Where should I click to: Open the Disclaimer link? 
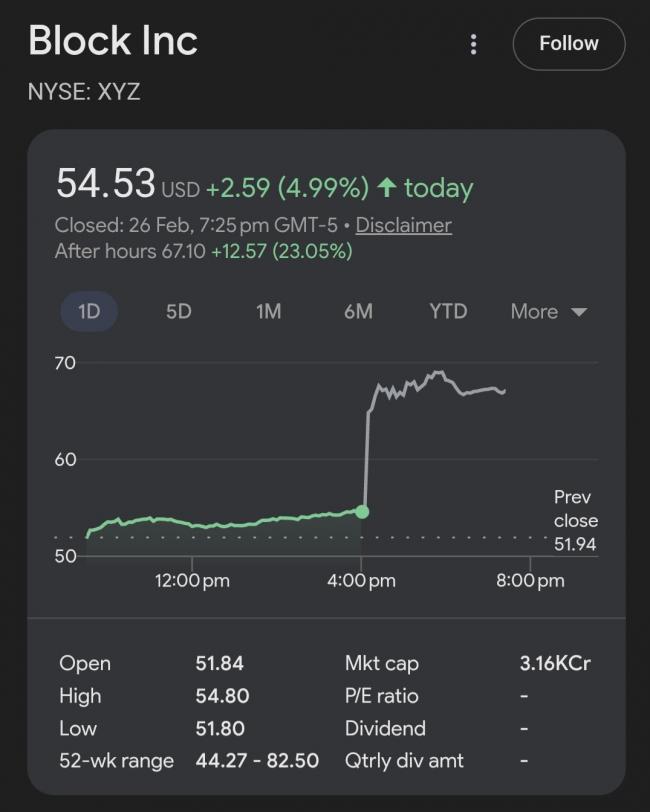pos(403,225)
